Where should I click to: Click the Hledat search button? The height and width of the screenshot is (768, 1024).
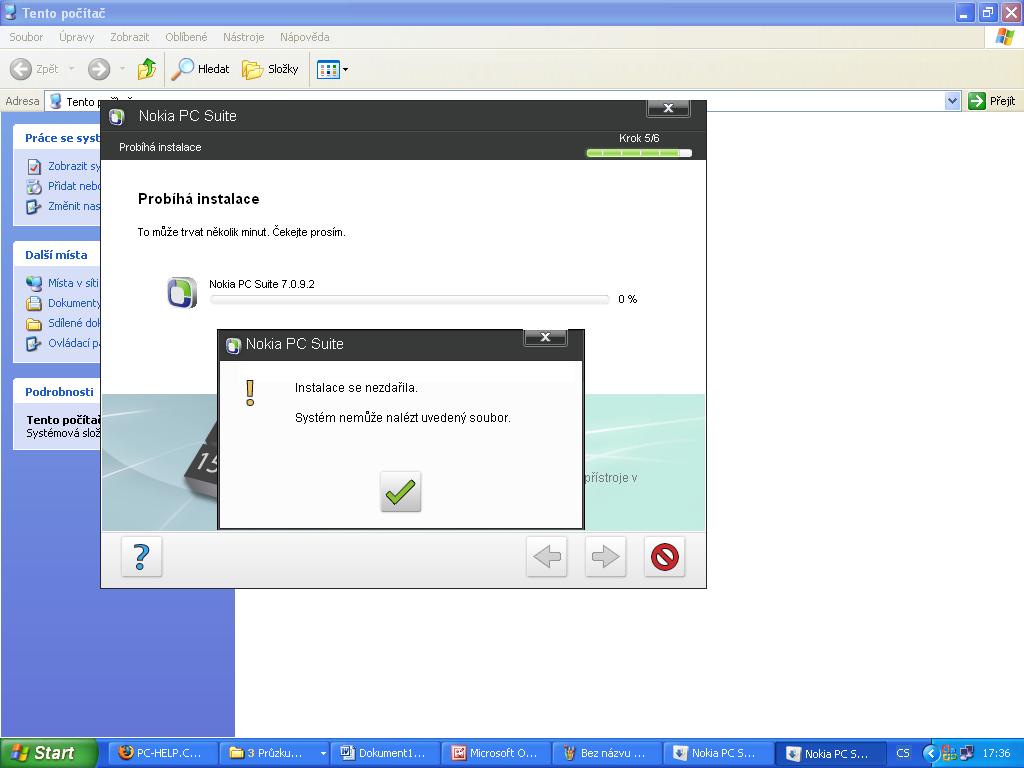click(x=200, y=69)
